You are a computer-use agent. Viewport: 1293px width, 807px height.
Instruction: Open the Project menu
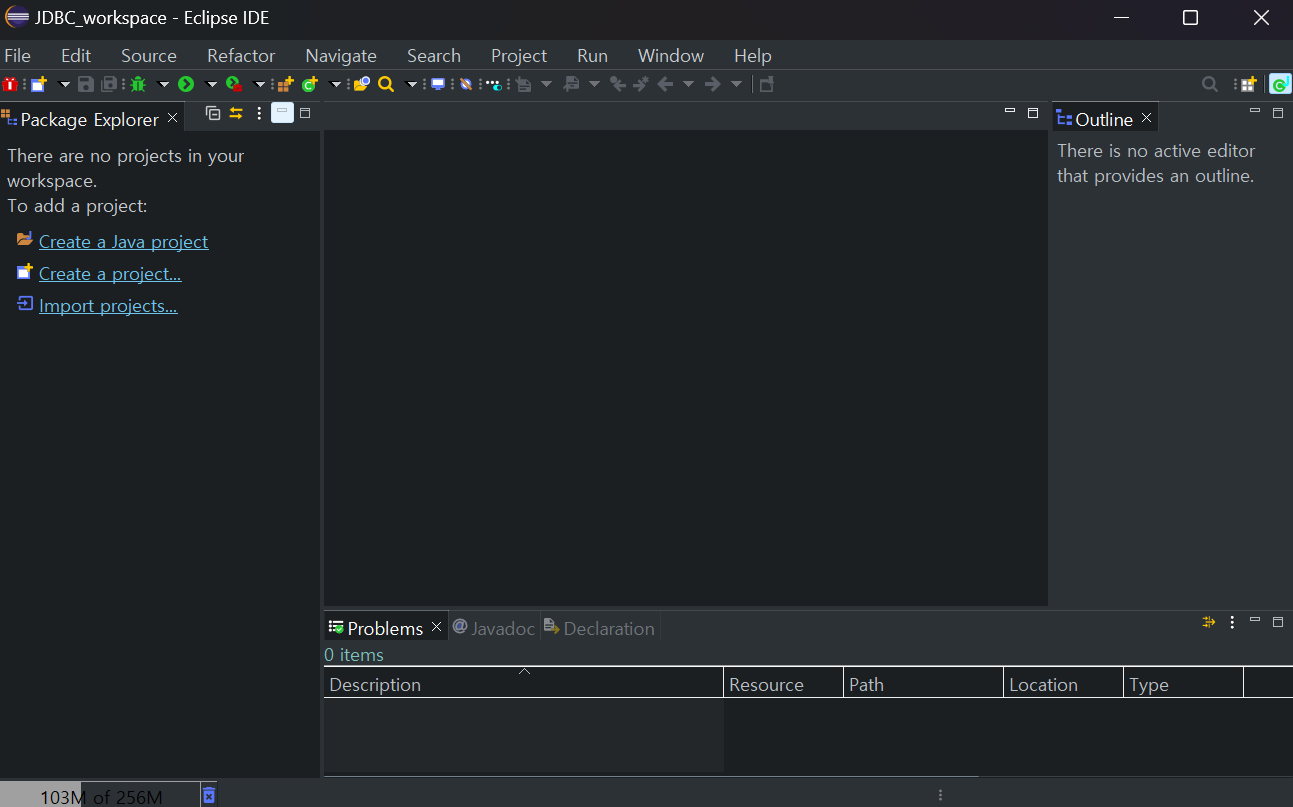tap(519, 56)
